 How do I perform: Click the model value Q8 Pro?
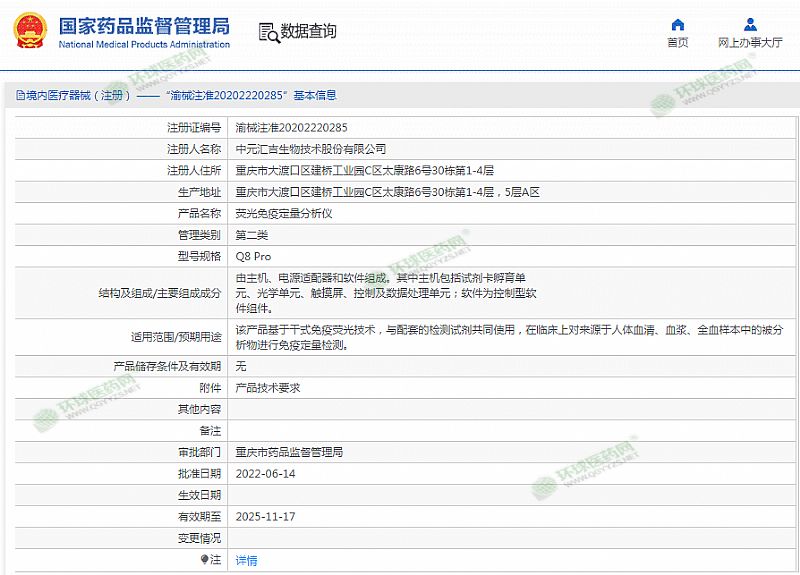coord(253,257)
